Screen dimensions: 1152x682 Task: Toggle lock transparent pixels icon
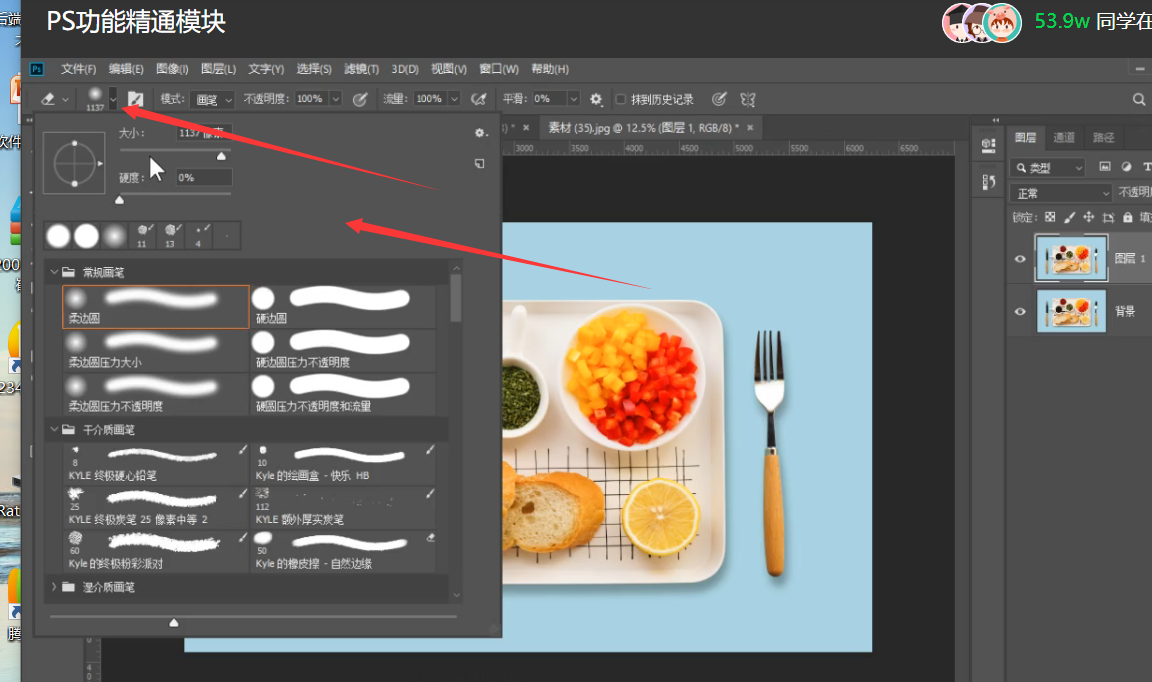coord(1050,217)
